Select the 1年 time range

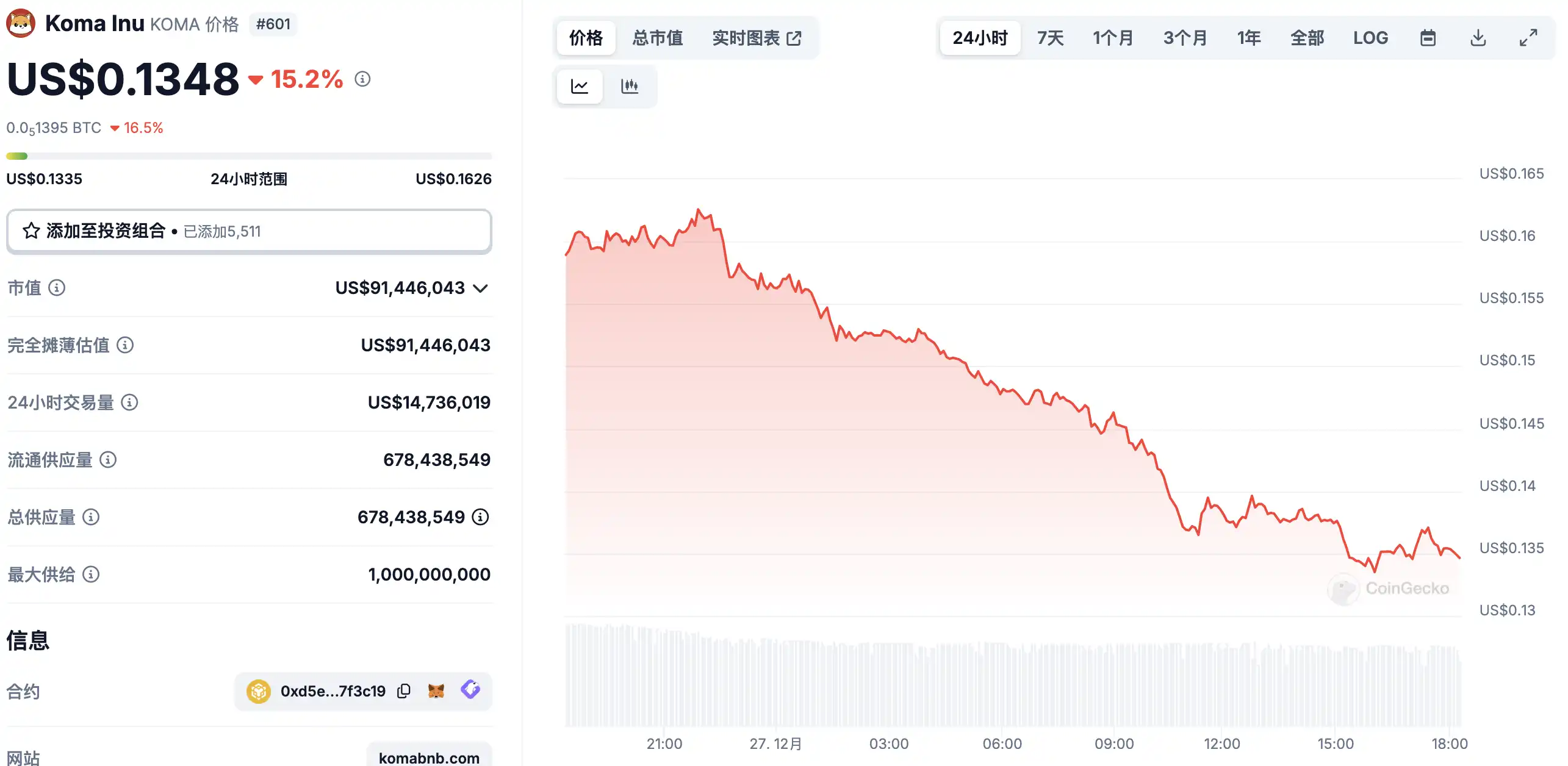(x=1248, y=38)
